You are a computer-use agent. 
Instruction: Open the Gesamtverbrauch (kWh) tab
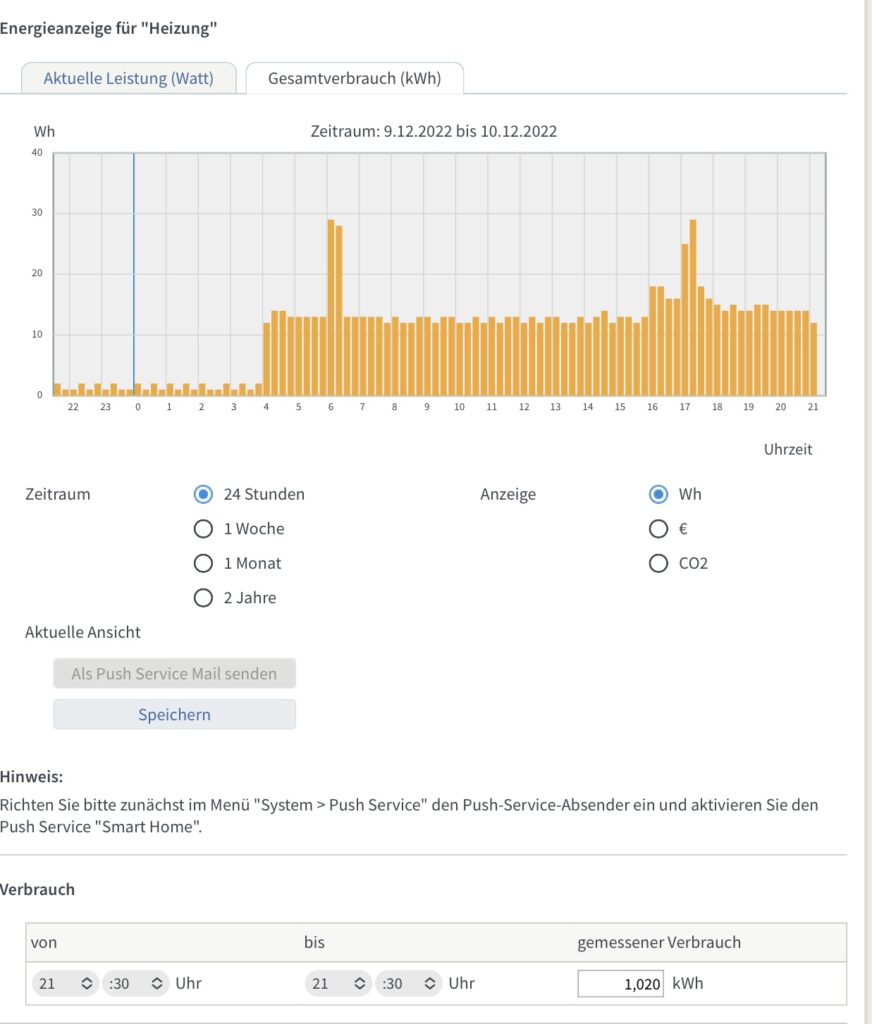355,78
